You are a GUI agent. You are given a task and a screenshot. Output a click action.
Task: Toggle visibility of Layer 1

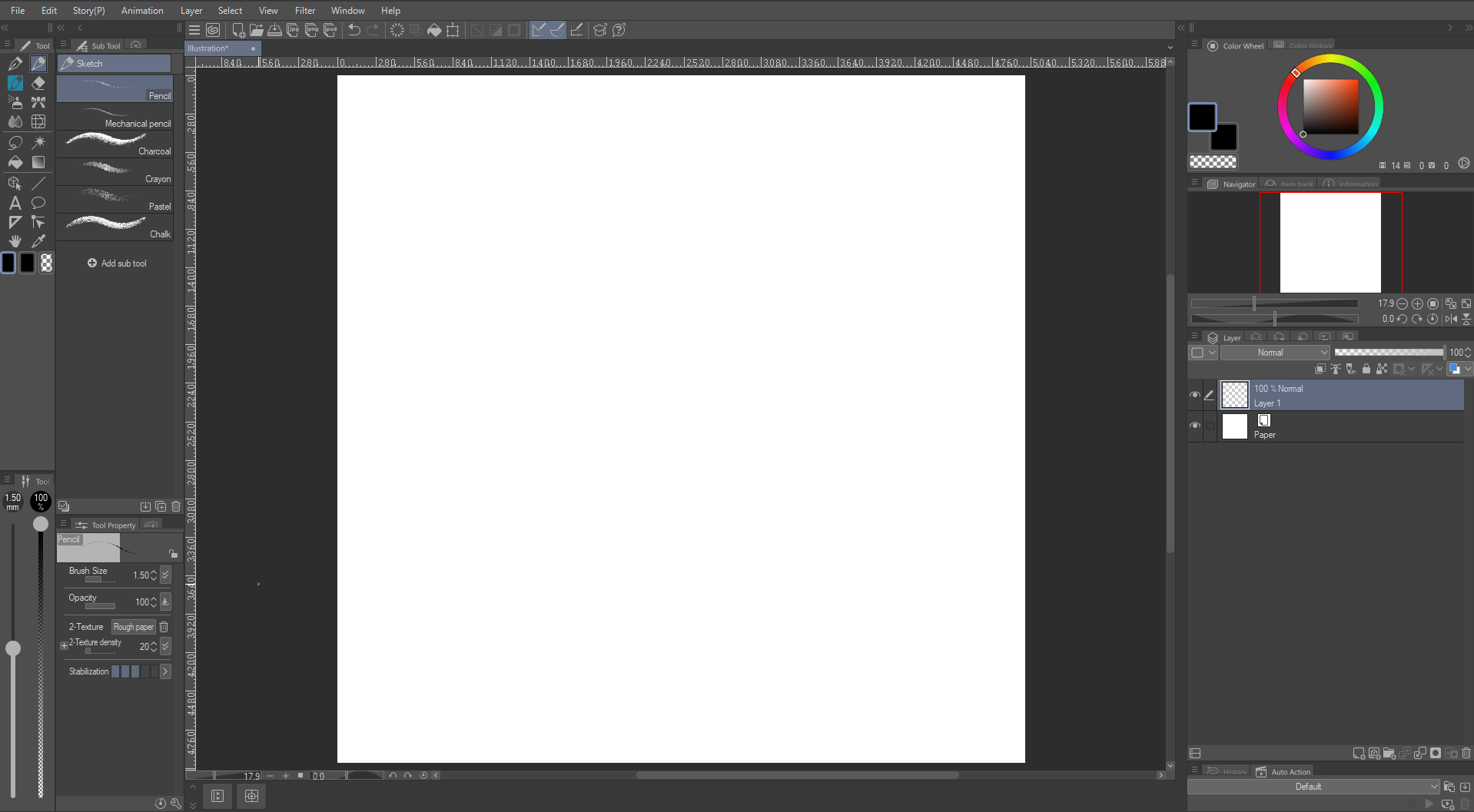[1195, 395]
